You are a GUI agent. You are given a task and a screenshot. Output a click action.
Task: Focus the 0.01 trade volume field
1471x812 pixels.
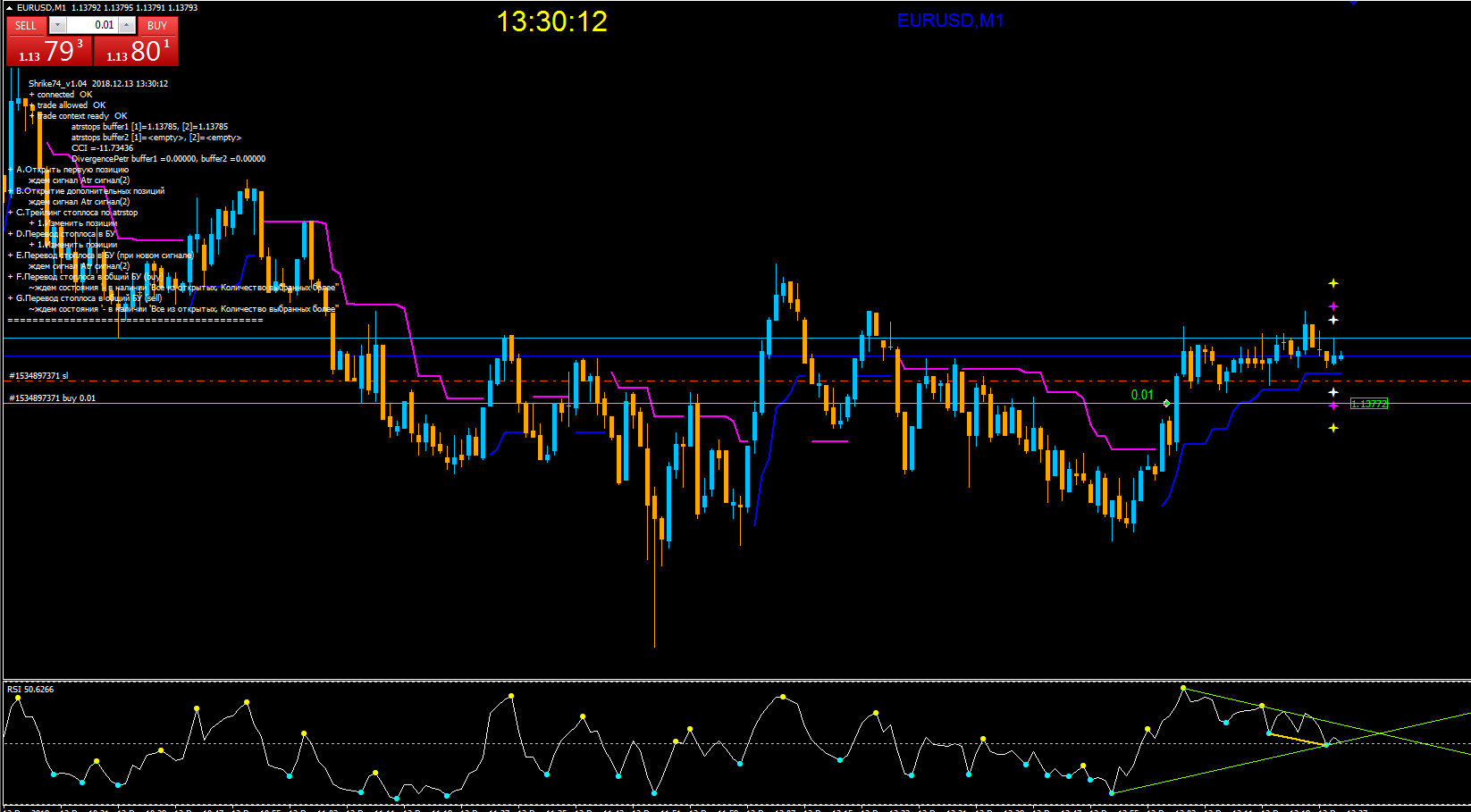tap(92, 26)
